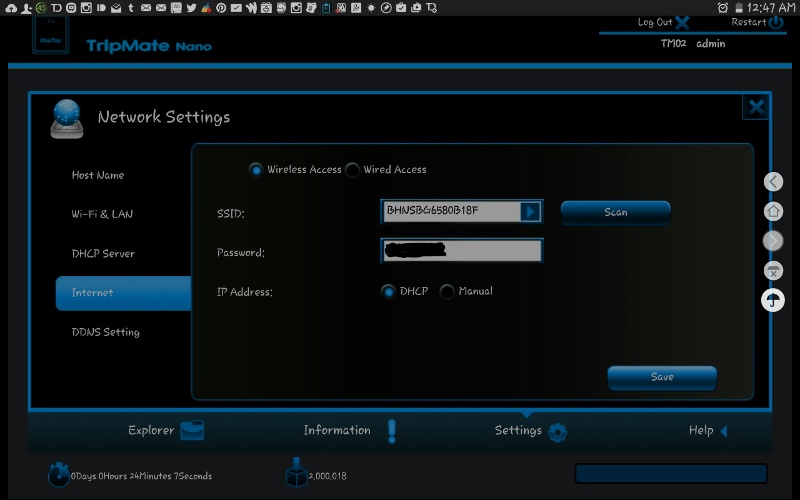
Task: Open the DHCP Server section
Action: click(103, 254)
